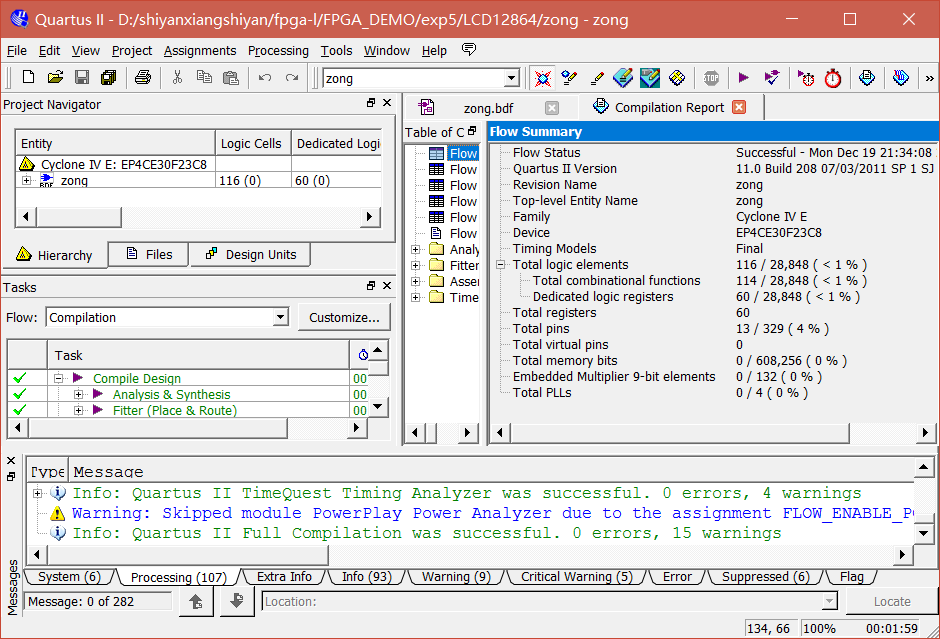Open the Programmer toolbar icon
940x639 pixels.
point(900,77)
